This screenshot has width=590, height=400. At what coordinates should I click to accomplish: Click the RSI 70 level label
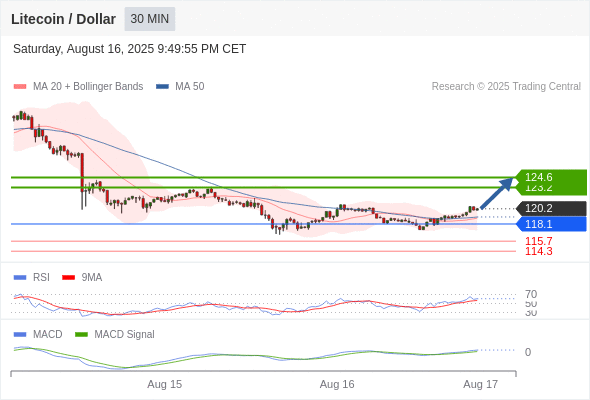pyautogui.click(x=531, y=294)
